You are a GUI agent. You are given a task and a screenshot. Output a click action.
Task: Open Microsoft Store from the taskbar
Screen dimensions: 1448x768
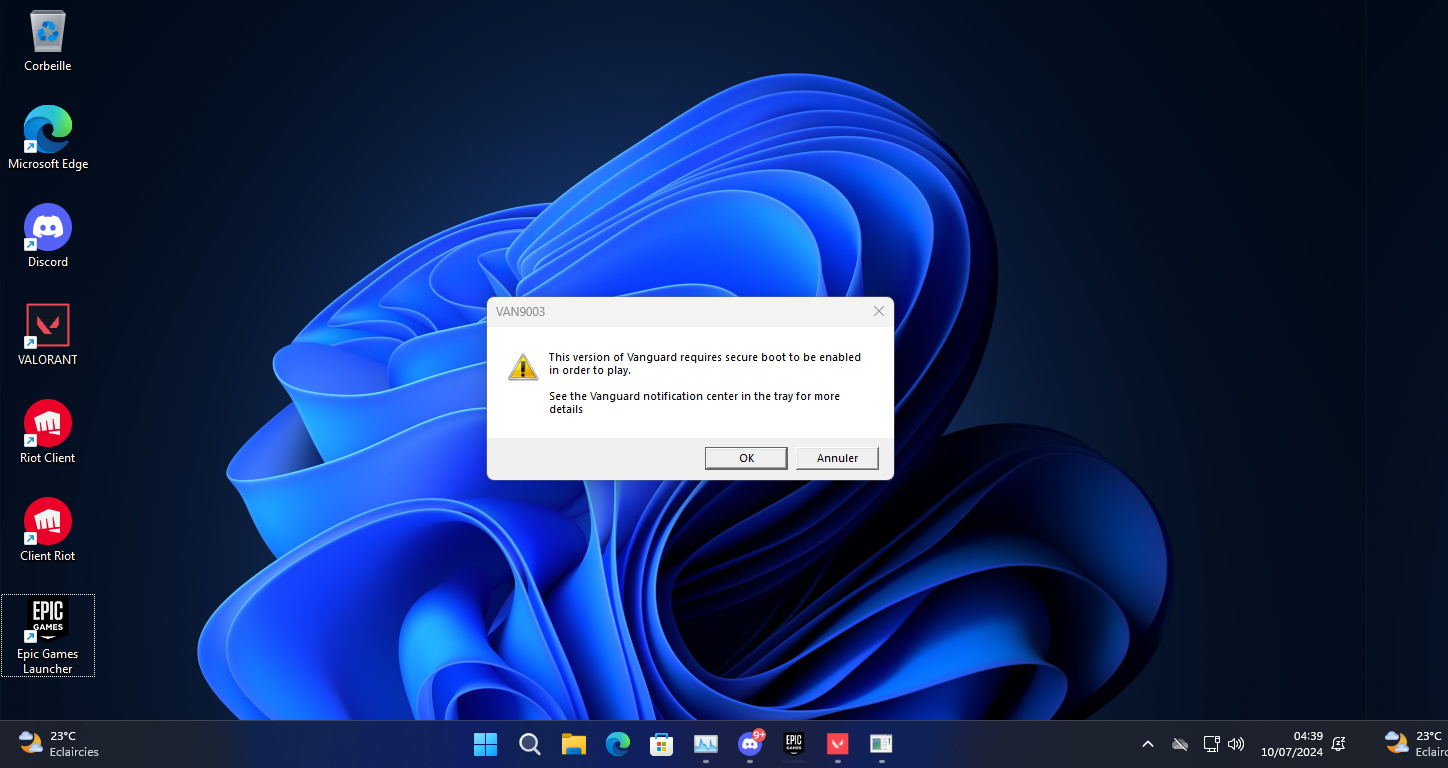coord(661,744)
